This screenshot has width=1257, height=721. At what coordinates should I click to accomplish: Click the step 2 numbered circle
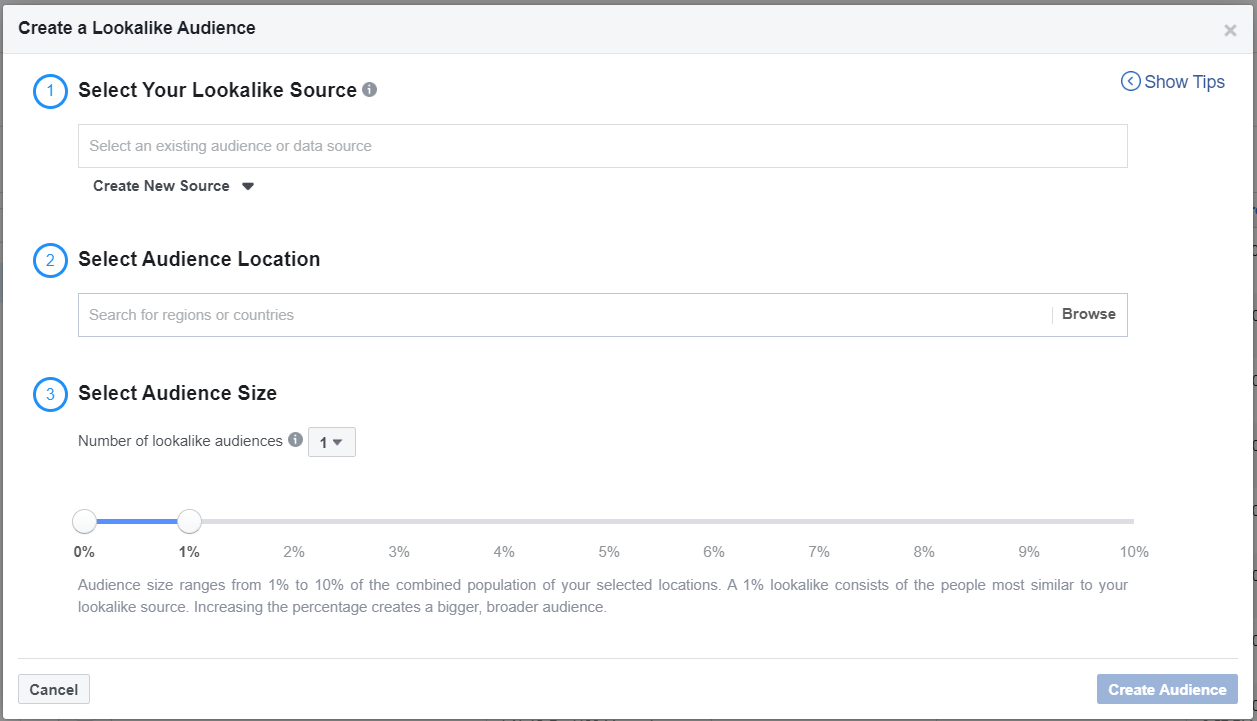coord(50,260)
